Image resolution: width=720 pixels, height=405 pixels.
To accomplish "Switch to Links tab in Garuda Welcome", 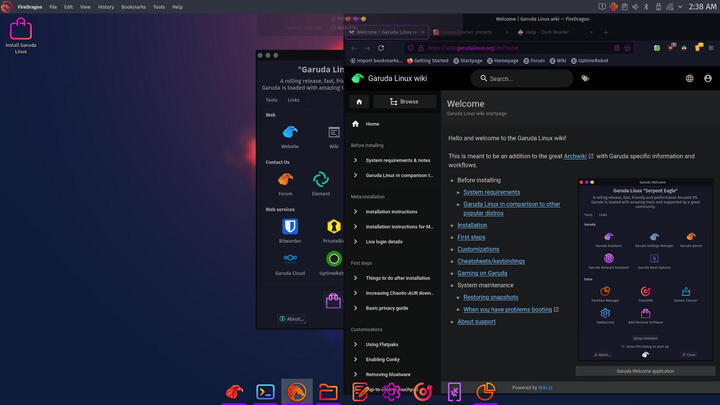I will 293,100.
